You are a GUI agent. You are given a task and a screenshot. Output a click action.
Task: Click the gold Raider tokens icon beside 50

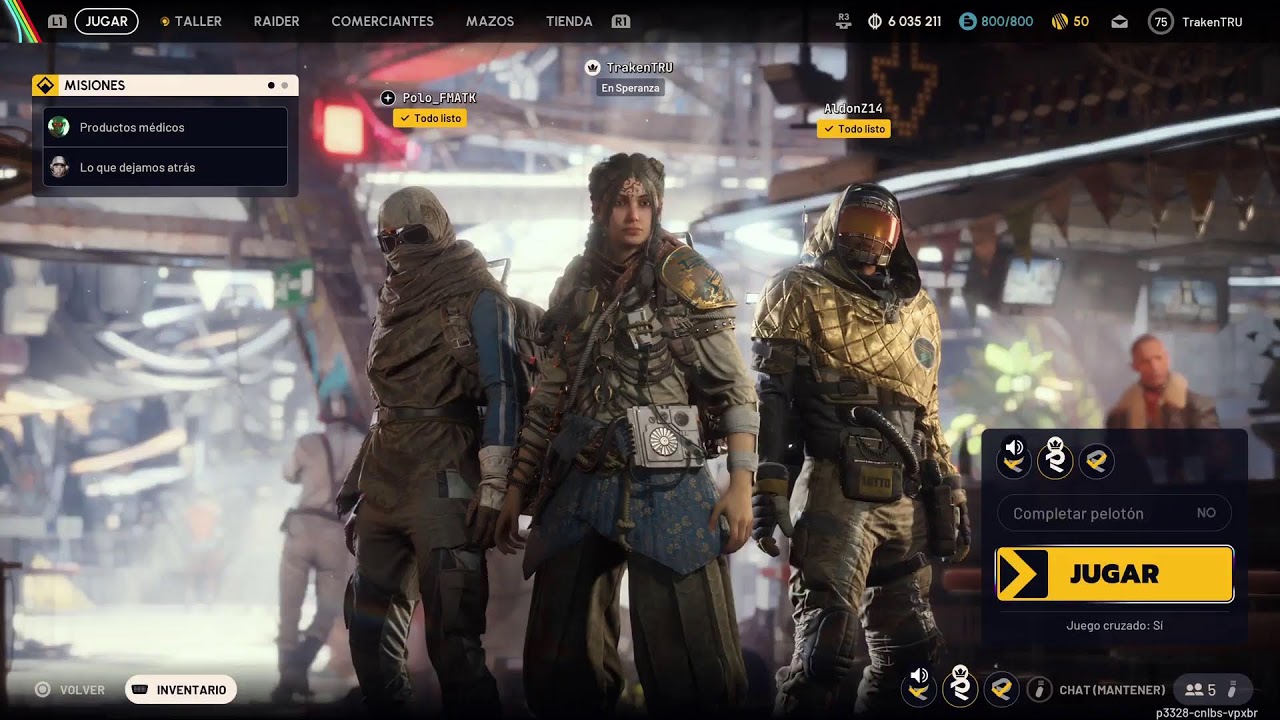pos(1060,21)
